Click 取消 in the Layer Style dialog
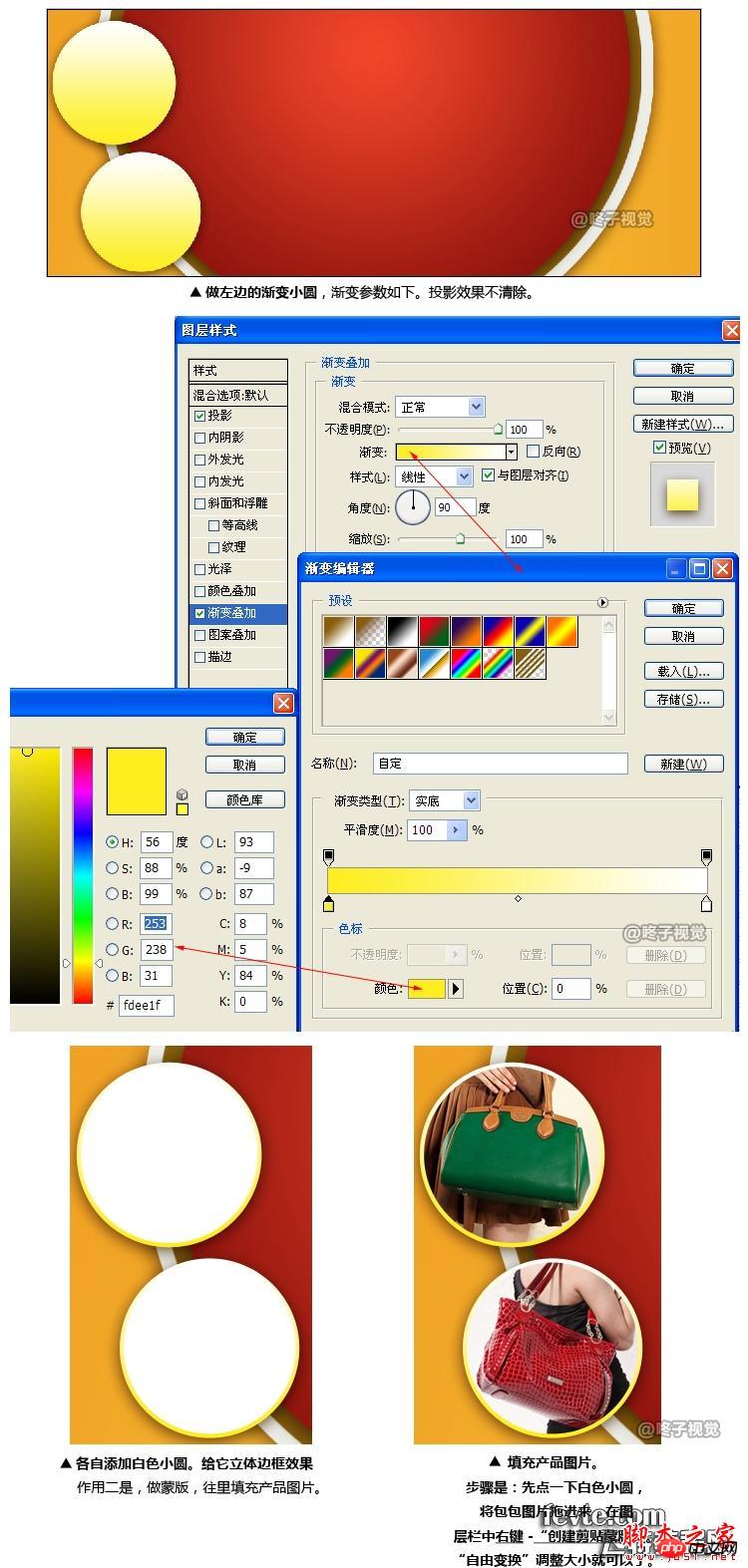The image size is (748, 1568). point(683,396)
